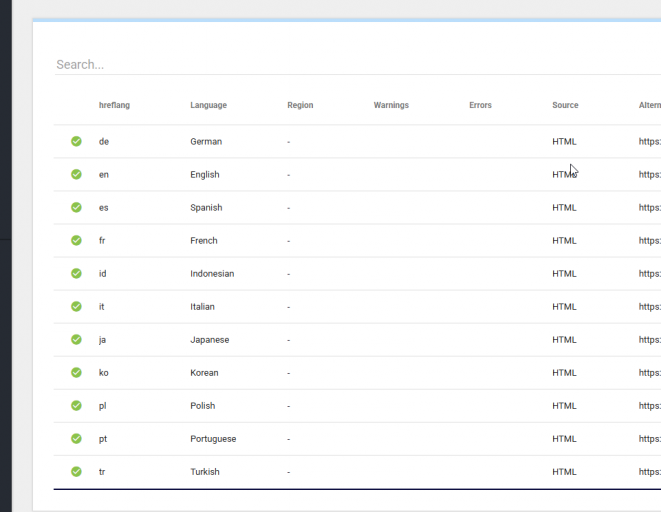
Task: Select the 'ja' hreflang cell
Action: (102, 340)
